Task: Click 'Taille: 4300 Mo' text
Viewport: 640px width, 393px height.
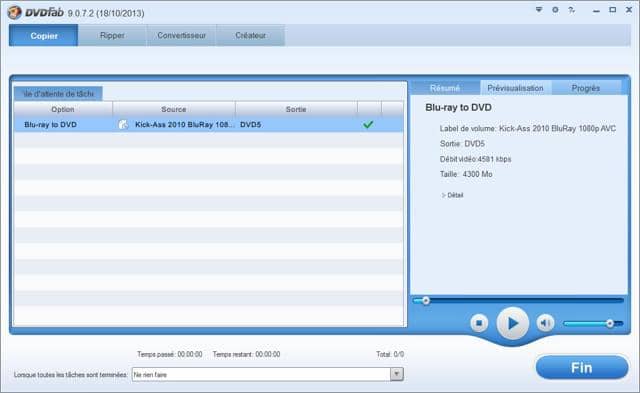Action: pos(466,174)
